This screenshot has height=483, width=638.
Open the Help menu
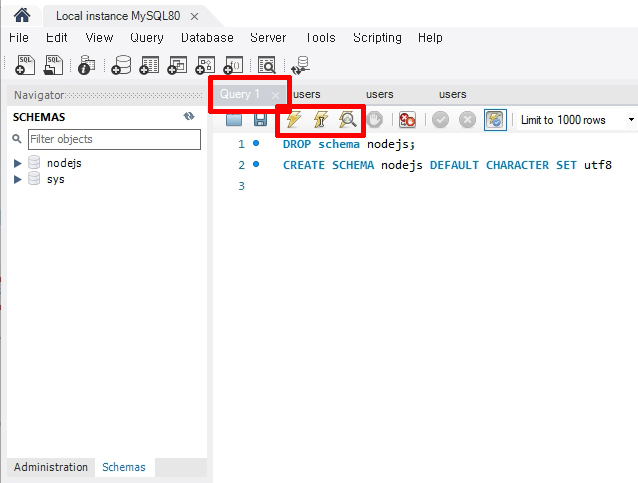point(430,37)
